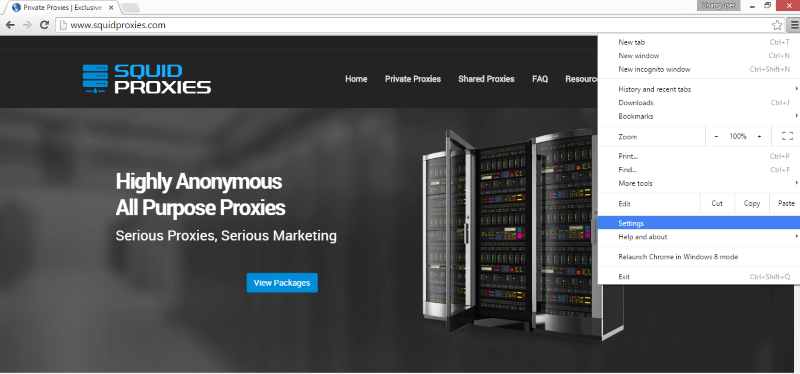The width and height of the screenshot is (800, 374).
Task: Bookmark this page with the star icon
Action: pos(777,24)
